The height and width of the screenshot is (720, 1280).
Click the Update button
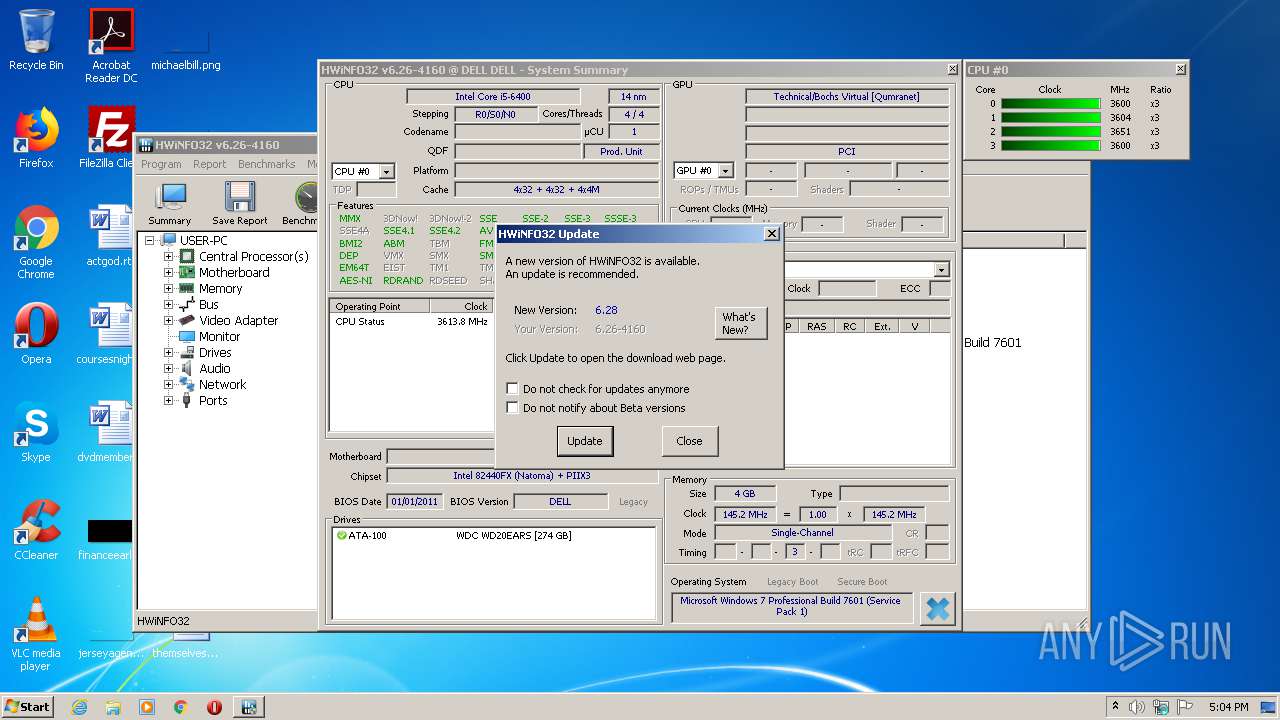(x=585, y=441)
